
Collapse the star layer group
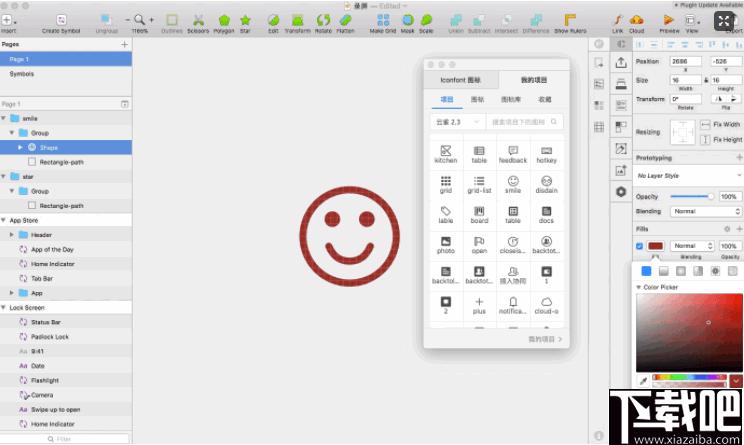tap(4, 176)
